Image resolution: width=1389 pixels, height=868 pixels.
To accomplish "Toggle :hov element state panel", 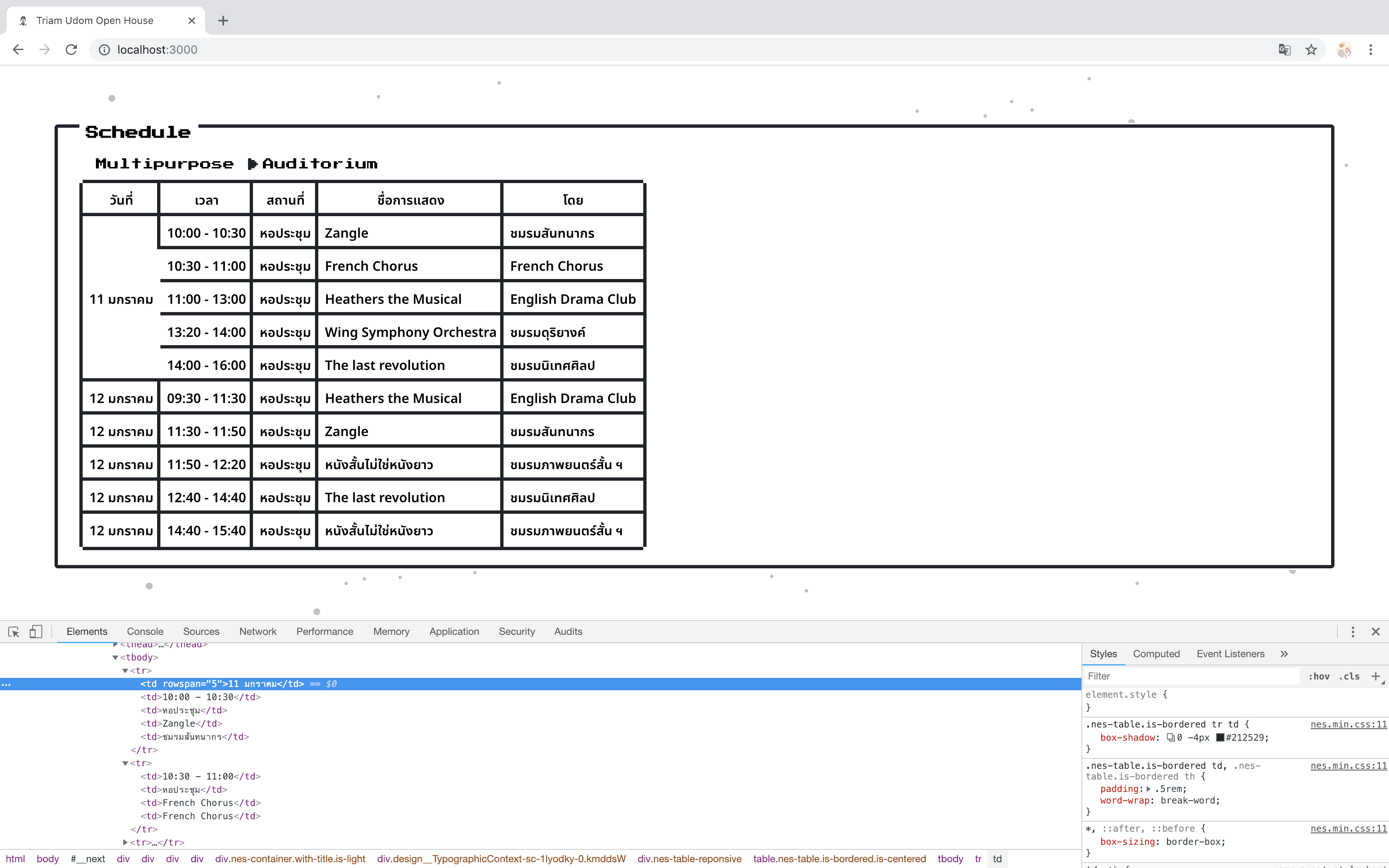I will coord(1319,676).
